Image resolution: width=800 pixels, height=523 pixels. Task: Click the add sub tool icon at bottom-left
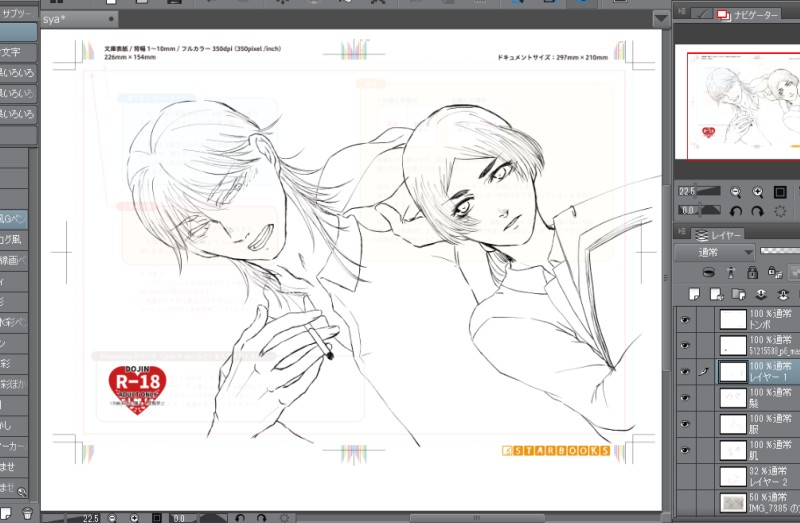(5, 512)
